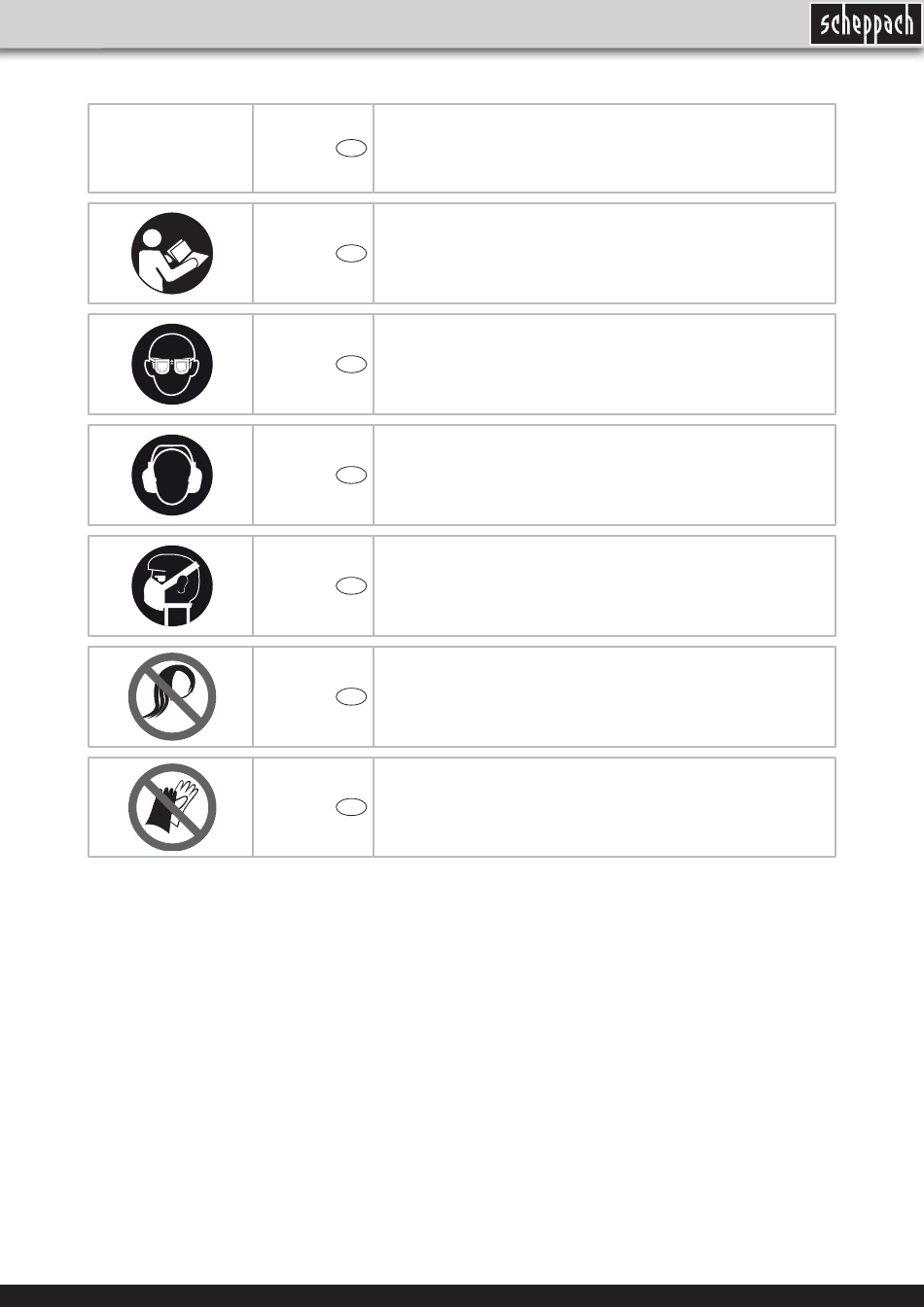The height and width of the screenshot is (1307, 924).
Task: Select the no gloves prohibition symbol
Action: [x=172, y=807]
